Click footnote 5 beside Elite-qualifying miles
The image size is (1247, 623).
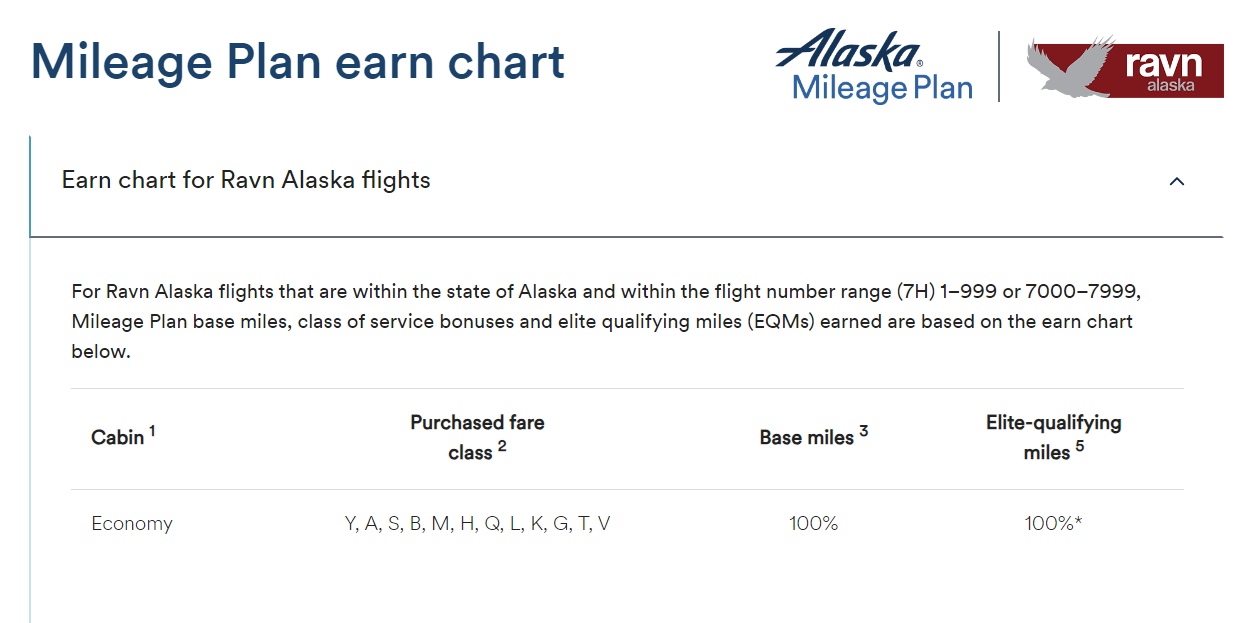[1080, 447]
